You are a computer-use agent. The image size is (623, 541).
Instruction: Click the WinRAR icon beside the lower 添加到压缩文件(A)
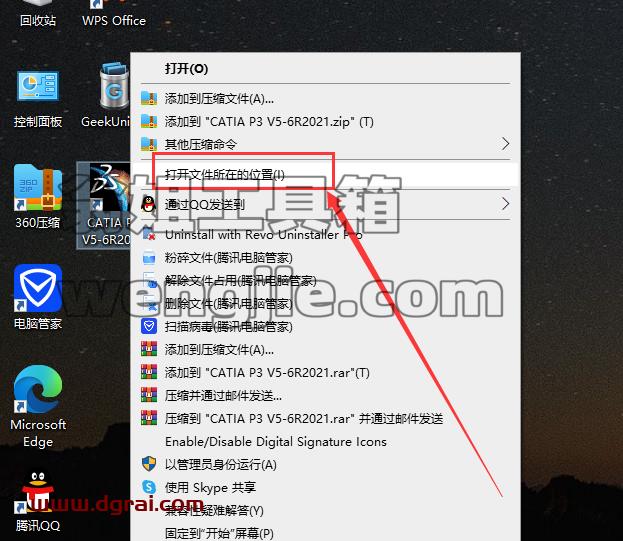pyautogui.click(x=149, y=349)
